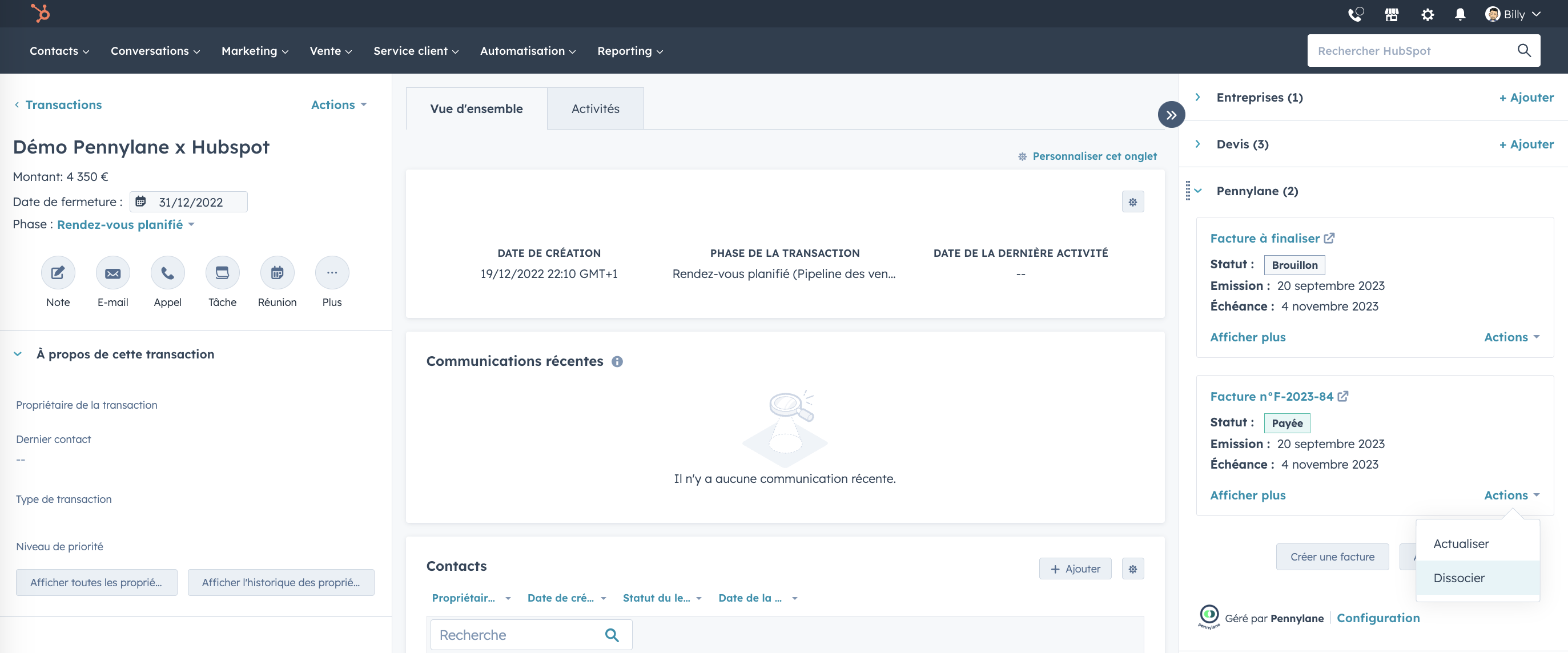Open the Automatisation menu

pyautogui.click(x=528, y=50)
